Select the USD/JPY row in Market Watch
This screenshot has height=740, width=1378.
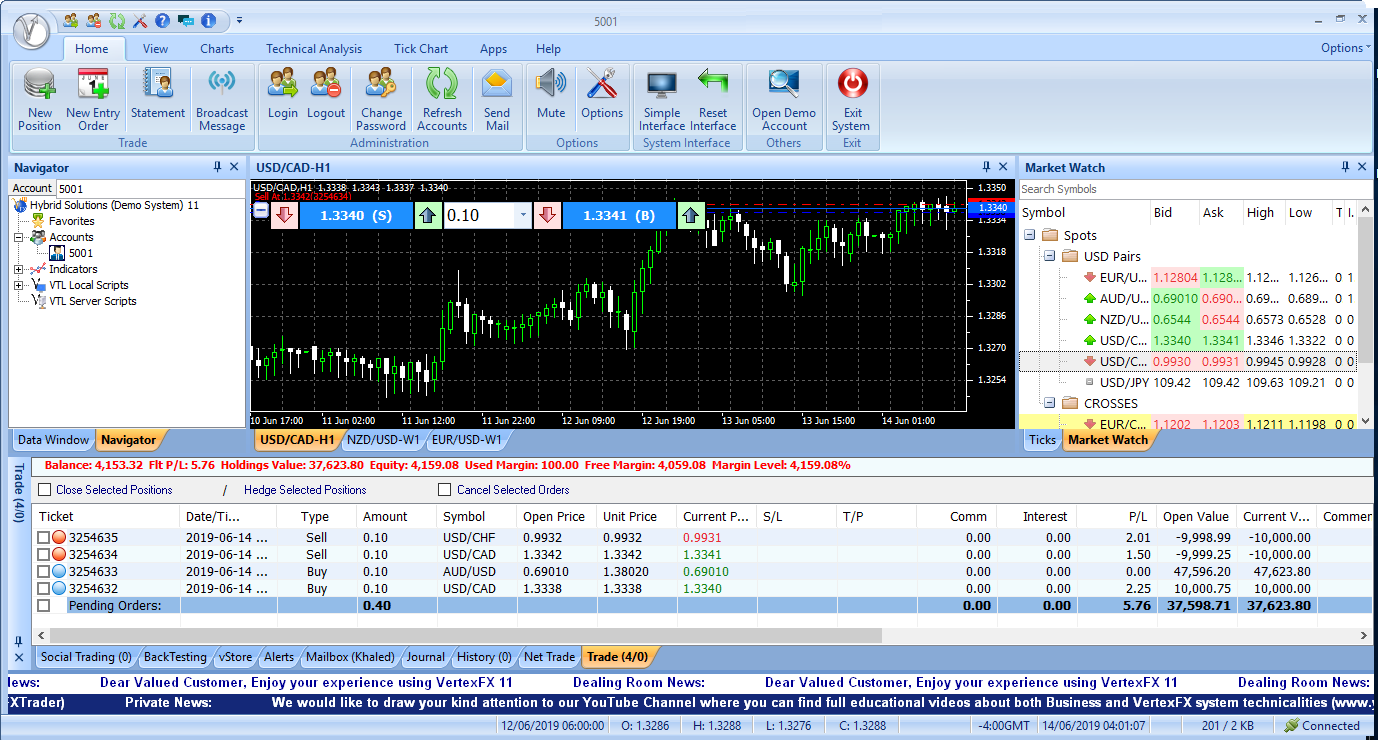(x=1188, y=382)
